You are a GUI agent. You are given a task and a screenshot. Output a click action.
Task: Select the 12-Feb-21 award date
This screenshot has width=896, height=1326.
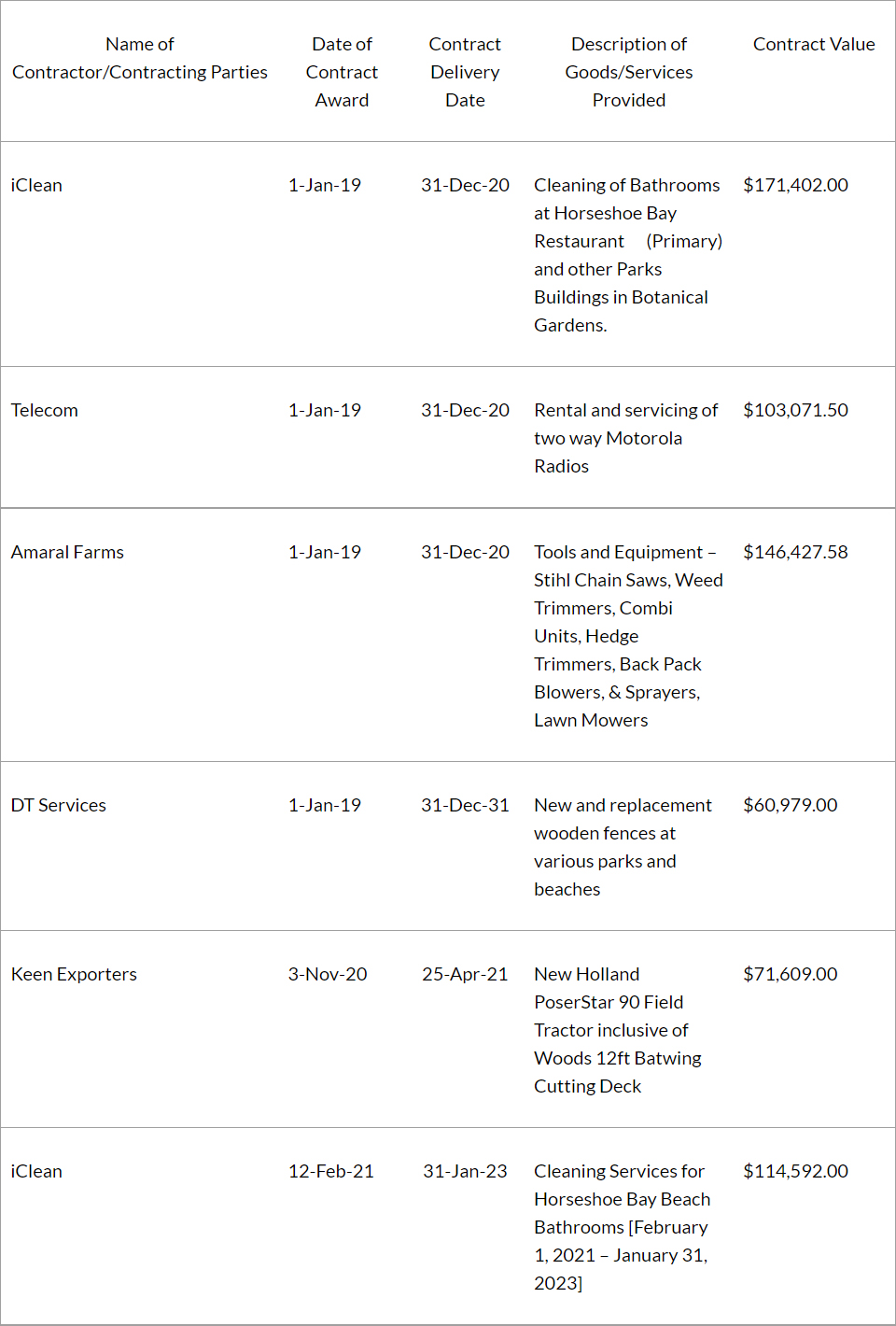[330, 1171]
